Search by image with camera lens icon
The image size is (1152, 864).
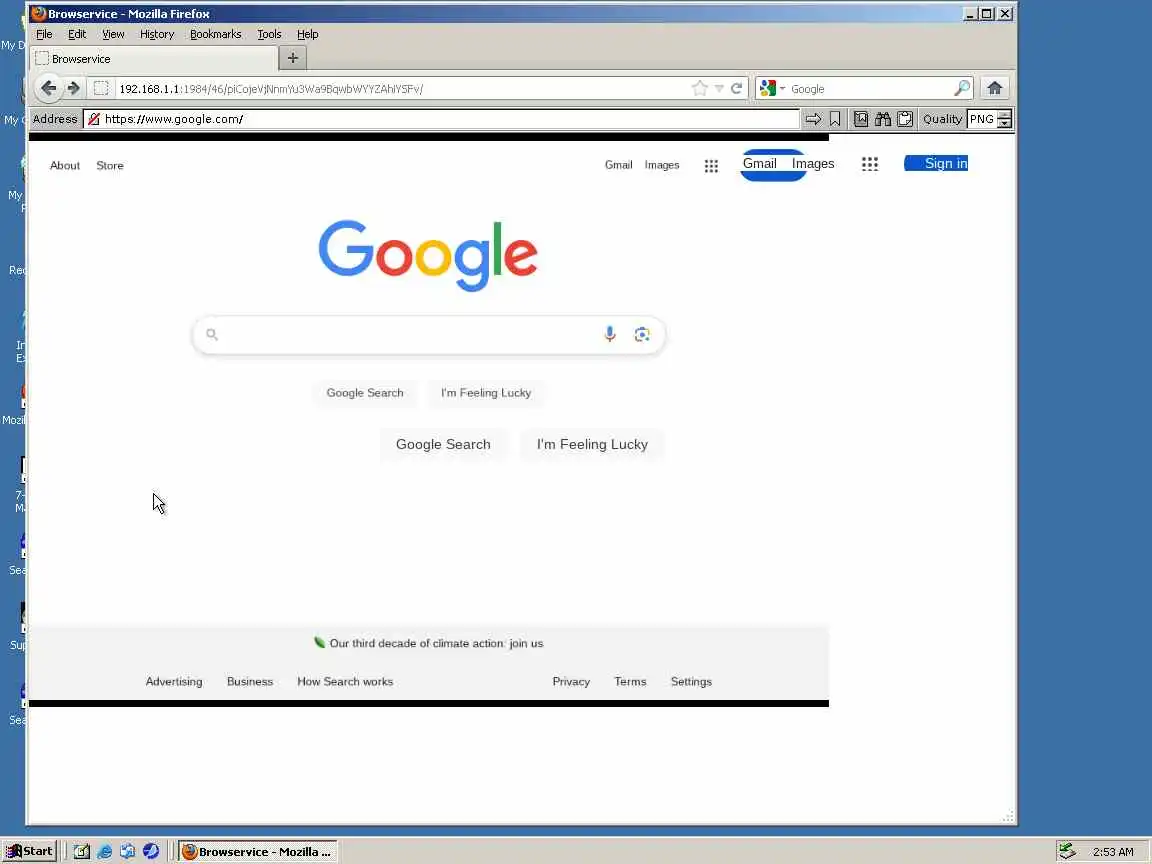pyautogui.click(x=642, y=334)
